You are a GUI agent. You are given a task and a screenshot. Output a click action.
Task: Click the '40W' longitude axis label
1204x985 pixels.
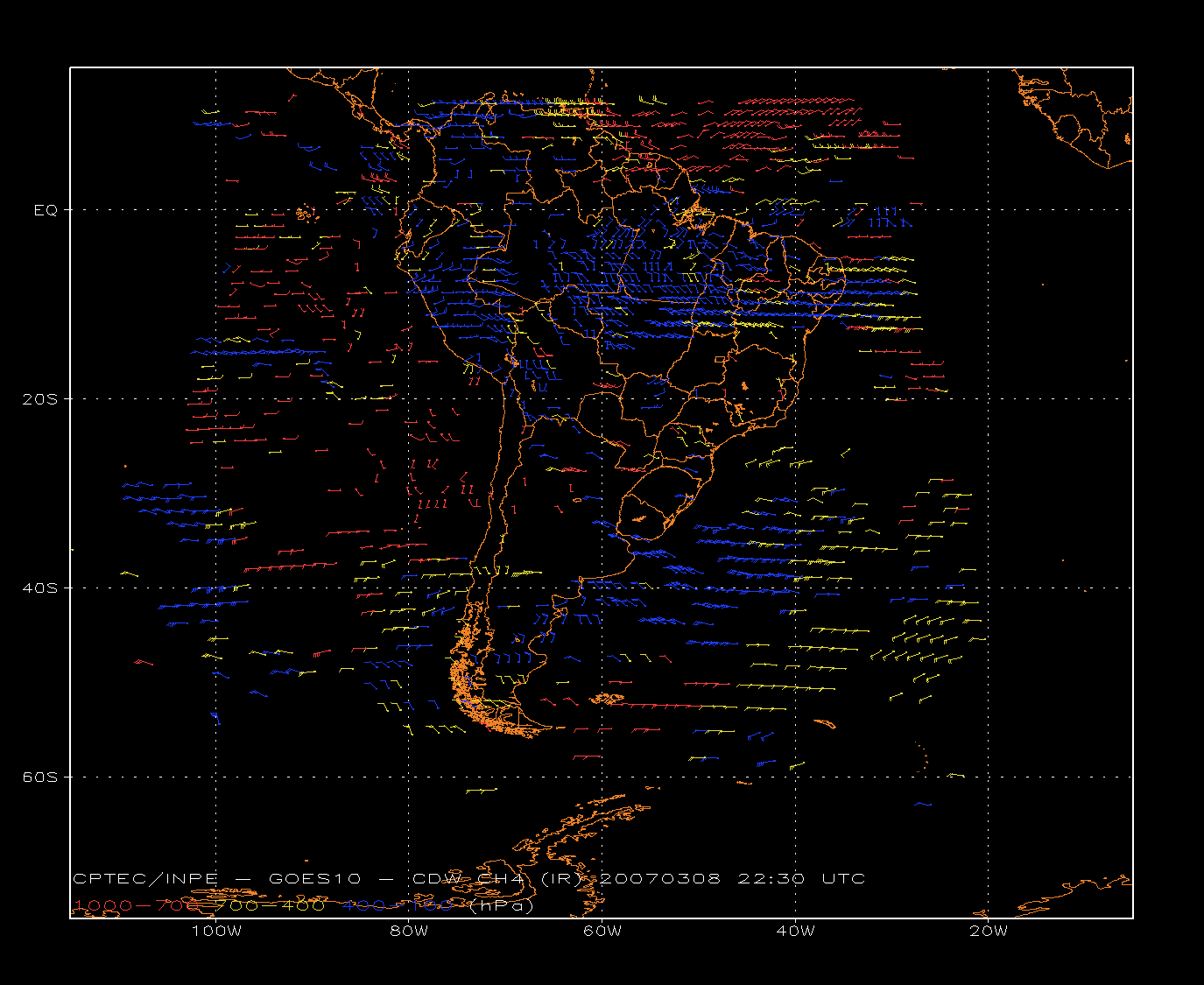click(795, 931)
